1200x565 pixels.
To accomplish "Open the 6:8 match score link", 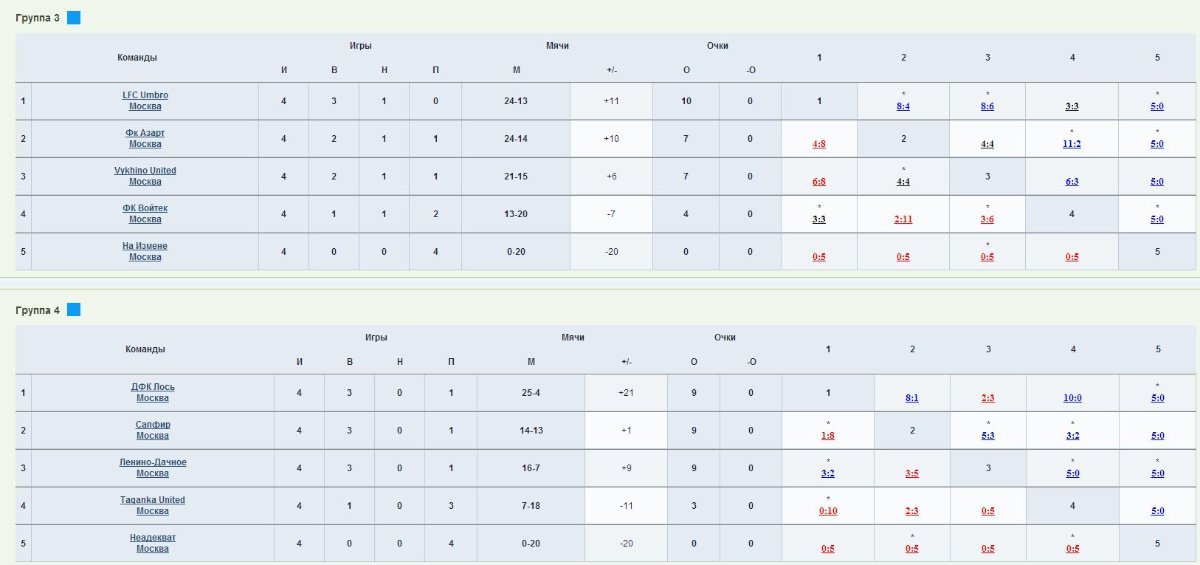I will pos(819,182).
